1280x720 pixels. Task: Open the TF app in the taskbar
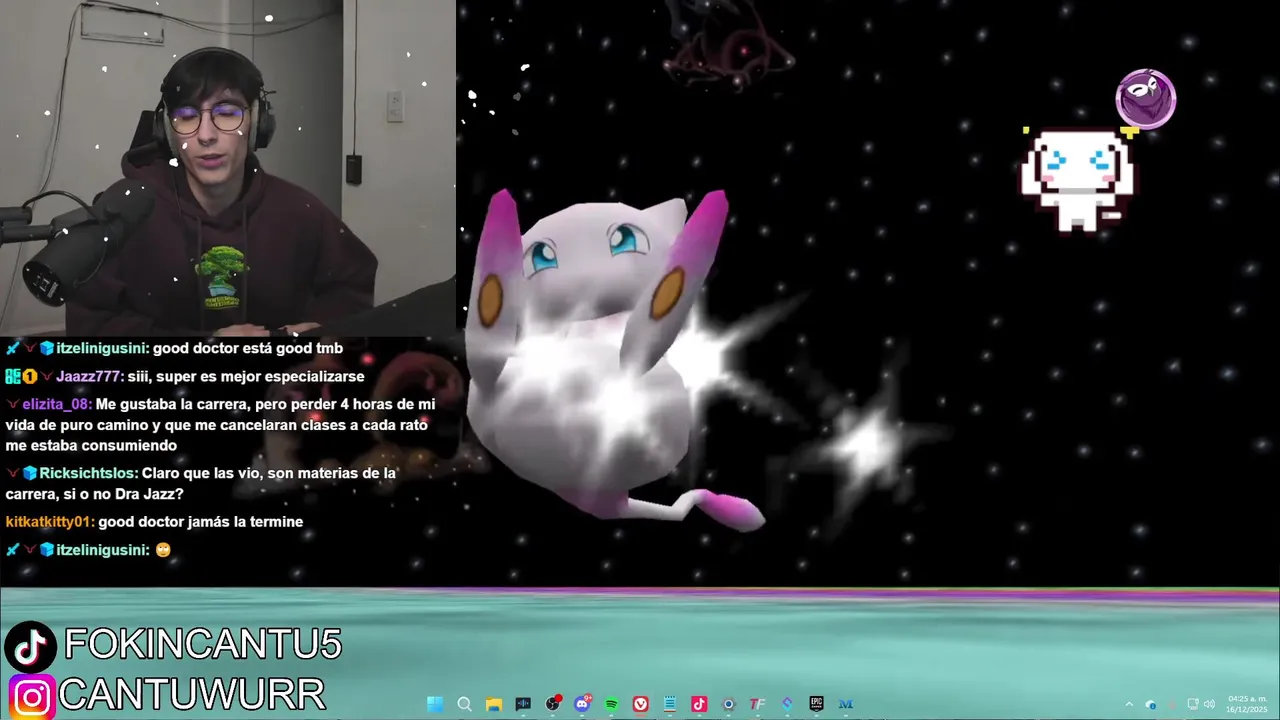(758, 704)
